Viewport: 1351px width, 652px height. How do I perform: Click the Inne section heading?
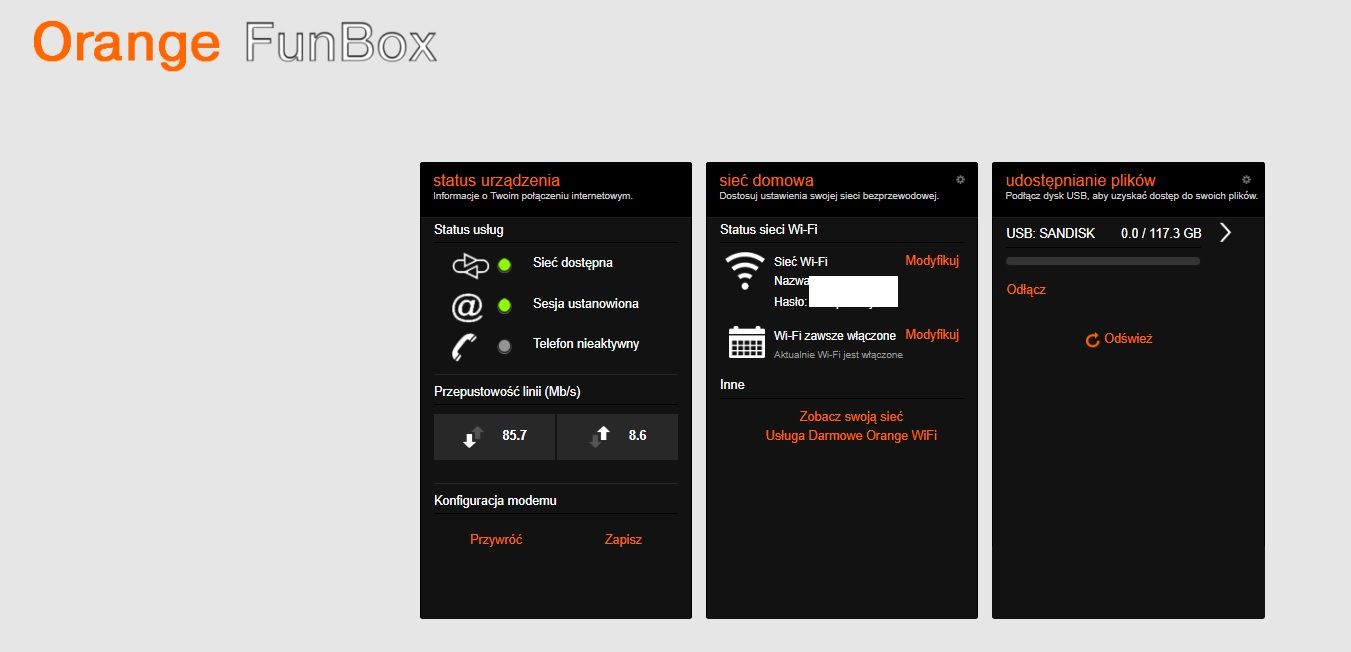point(732,384)
